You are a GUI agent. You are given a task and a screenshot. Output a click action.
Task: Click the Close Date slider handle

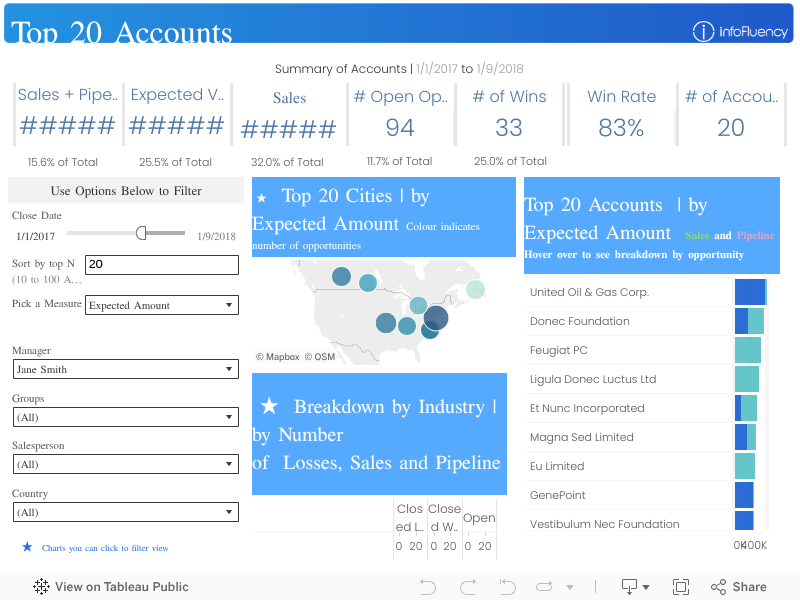click(141, 233)
